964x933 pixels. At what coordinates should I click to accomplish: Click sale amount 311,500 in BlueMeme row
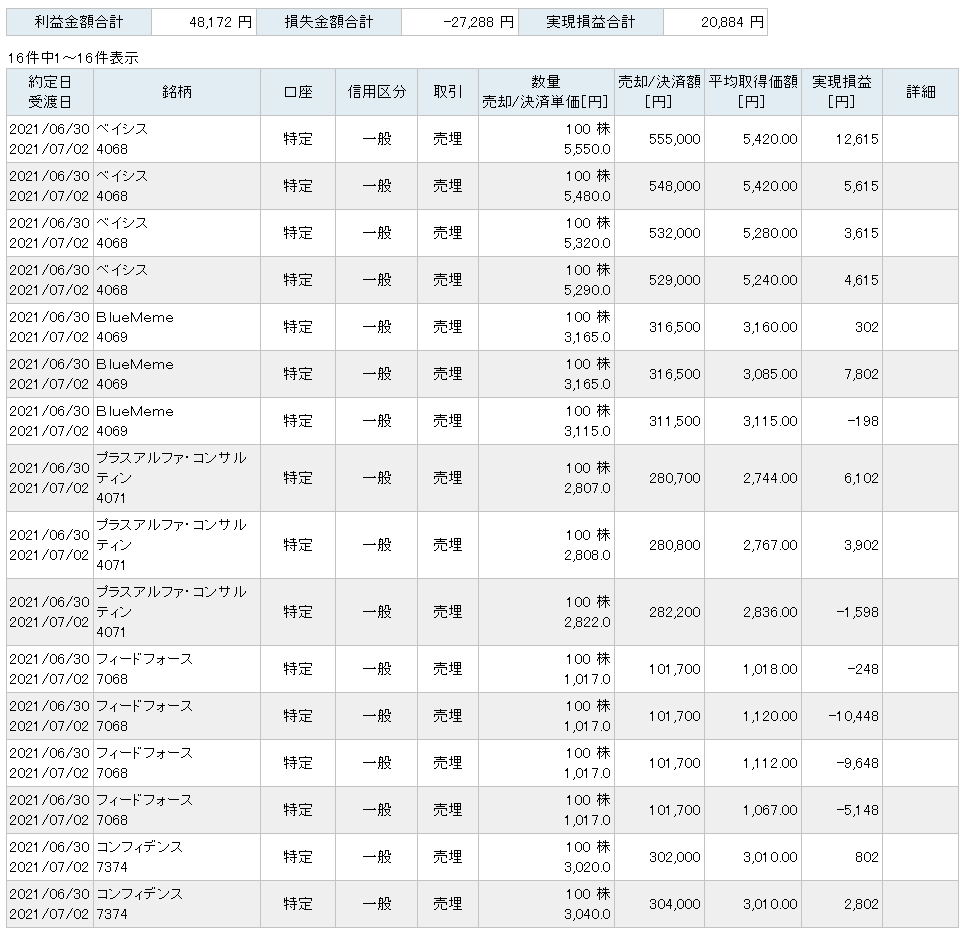click(674, 422)
